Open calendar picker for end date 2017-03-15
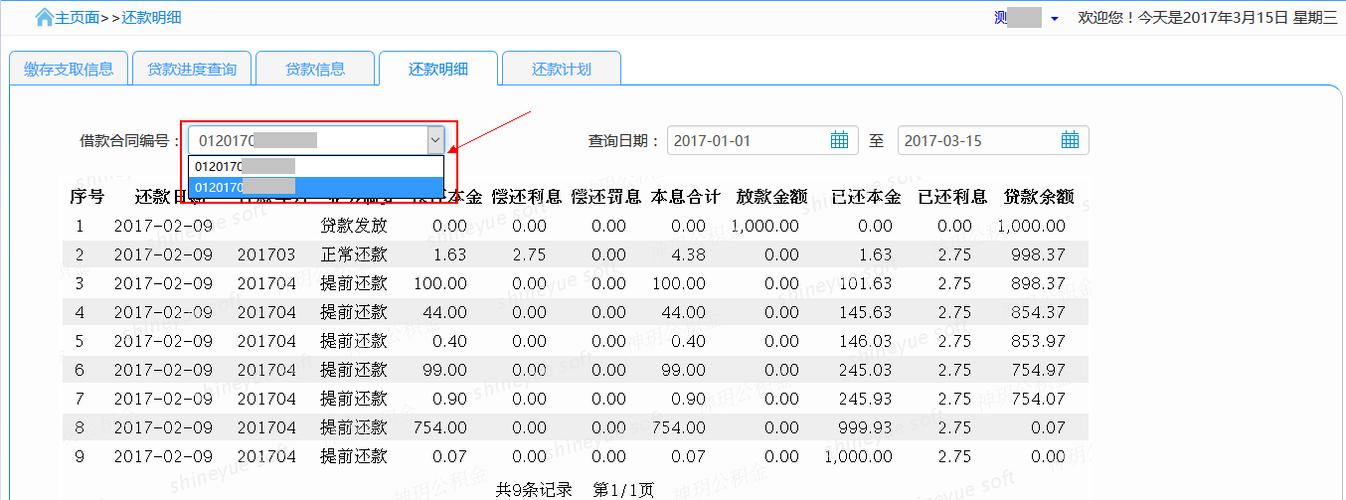Image resolution: width=1346 pixels, height=500 pixels. click(x=1070, y=140)
